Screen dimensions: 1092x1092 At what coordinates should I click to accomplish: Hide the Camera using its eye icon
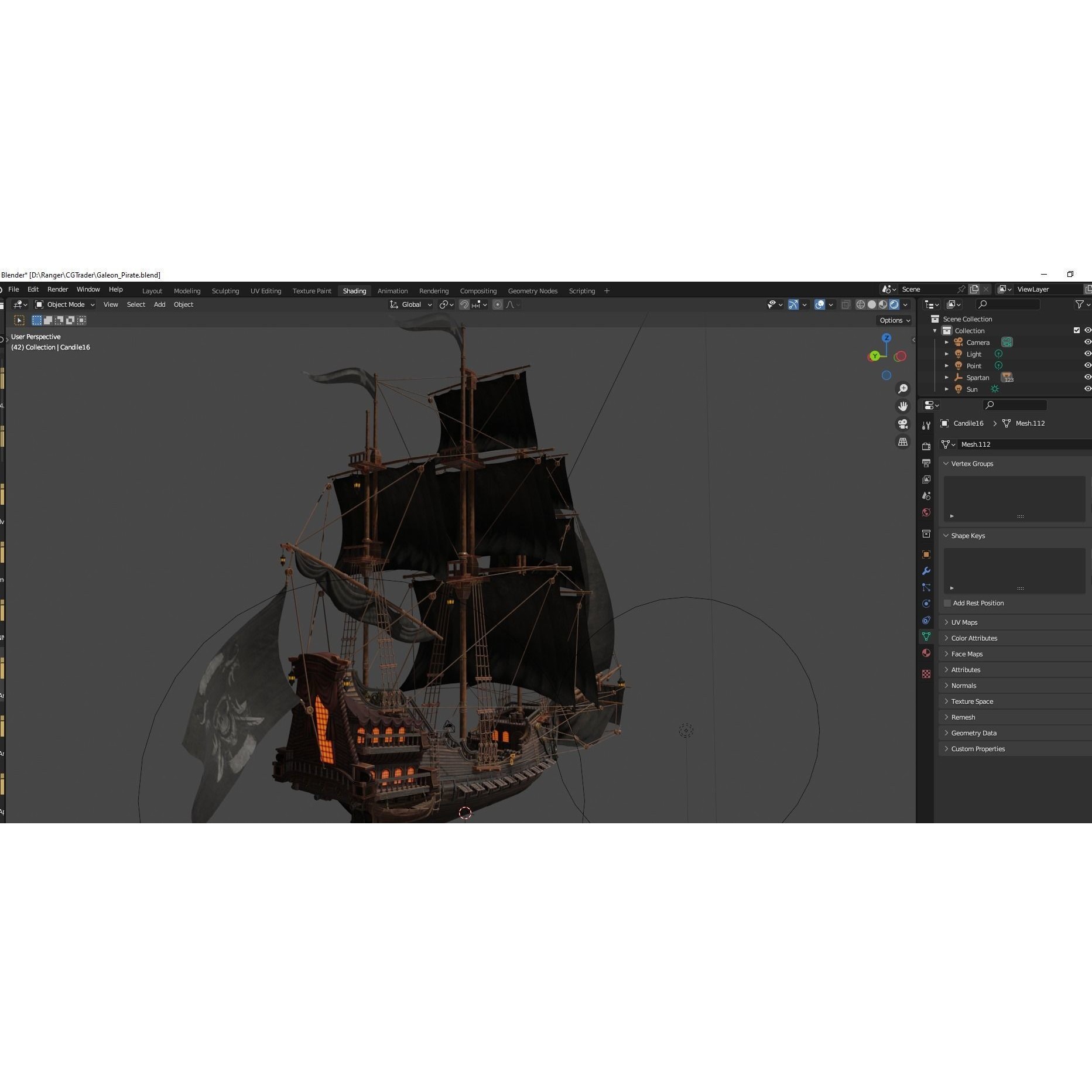[x=1088, y=342]
